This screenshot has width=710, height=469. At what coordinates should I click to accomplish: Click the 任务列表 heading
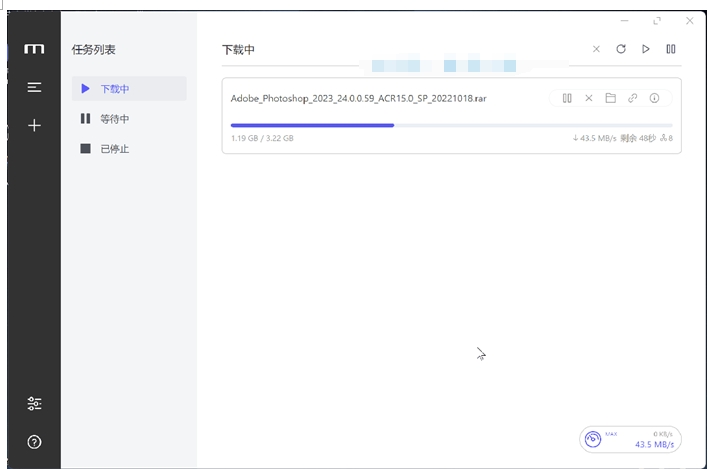[x=93, y=49]
